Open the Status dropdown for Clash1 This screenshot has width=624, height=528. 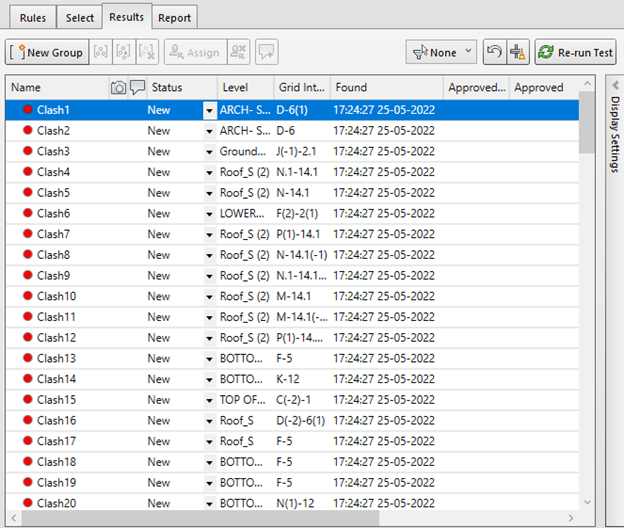(209, 111)
